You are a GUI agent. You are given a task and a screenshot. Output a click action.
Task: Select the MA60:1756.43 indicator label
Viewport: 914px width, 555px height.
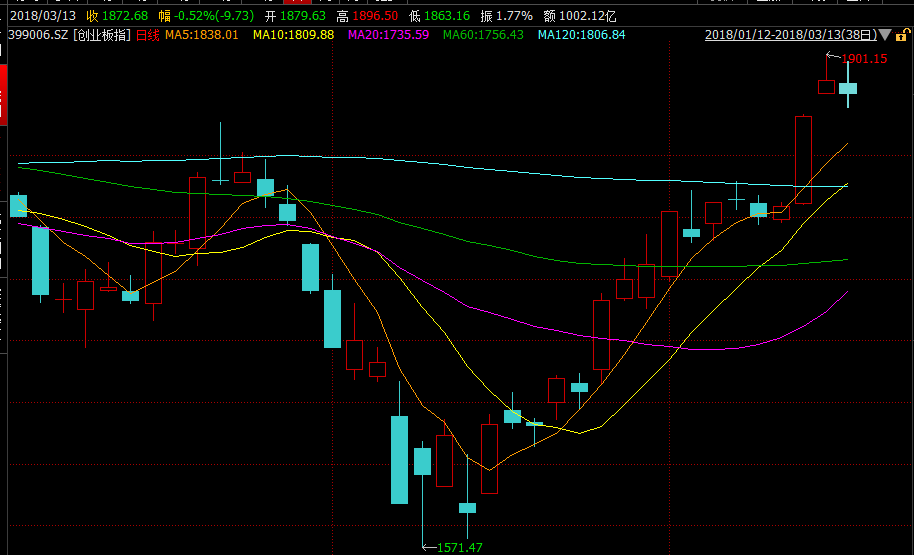(483, 35)
